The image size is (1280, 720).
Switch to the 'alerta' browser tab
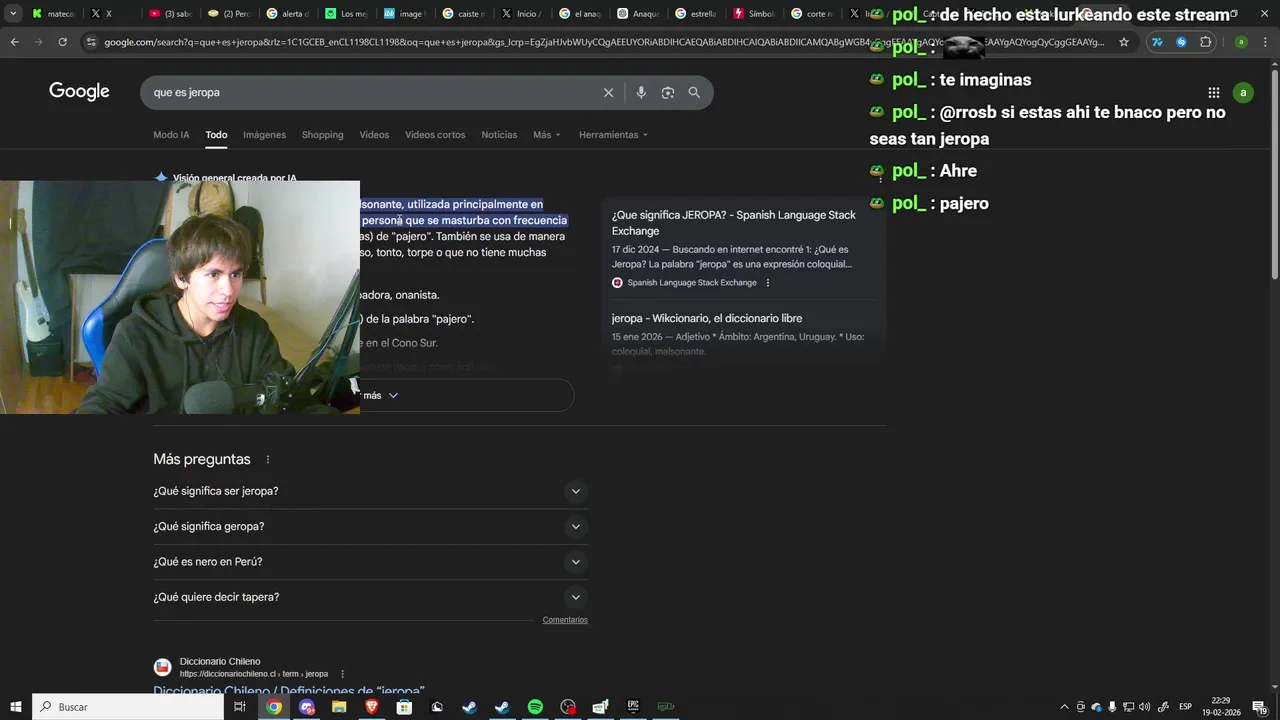point(288,14)
